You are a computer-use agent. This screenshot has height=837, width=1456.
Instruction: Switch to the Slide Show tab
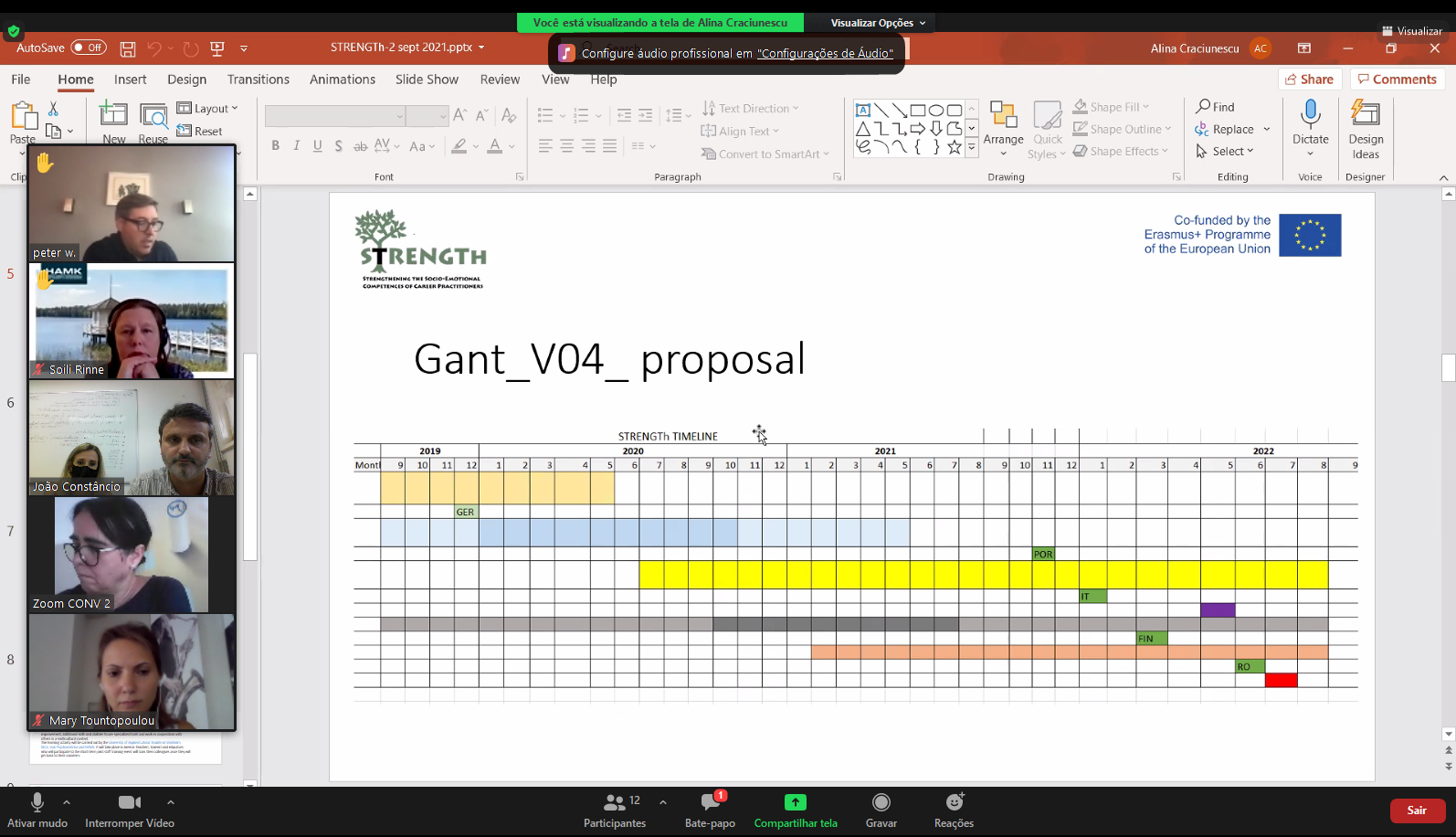coord(427,79)
